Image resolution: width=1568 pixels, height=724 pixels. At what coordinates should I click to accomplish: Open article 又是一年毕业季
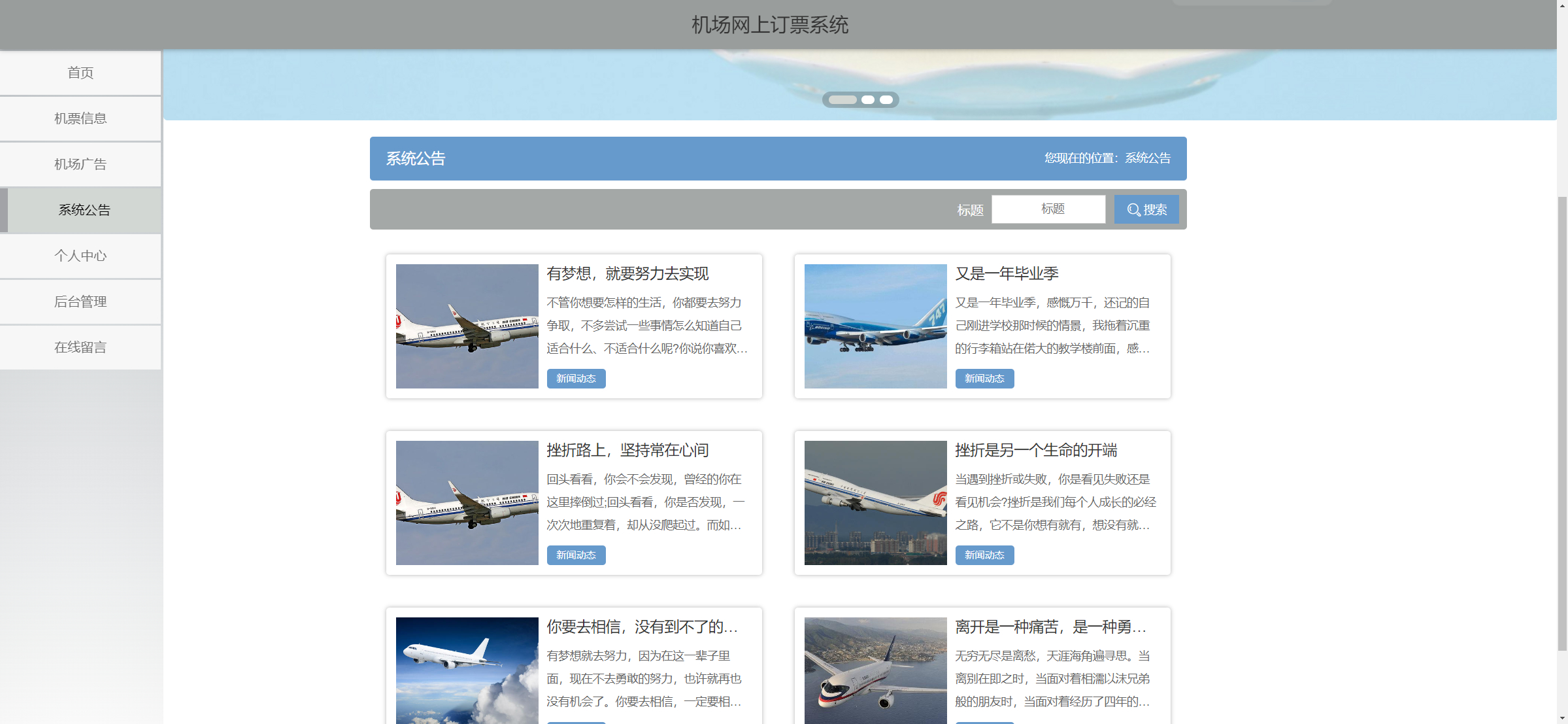pos(1007,273)
